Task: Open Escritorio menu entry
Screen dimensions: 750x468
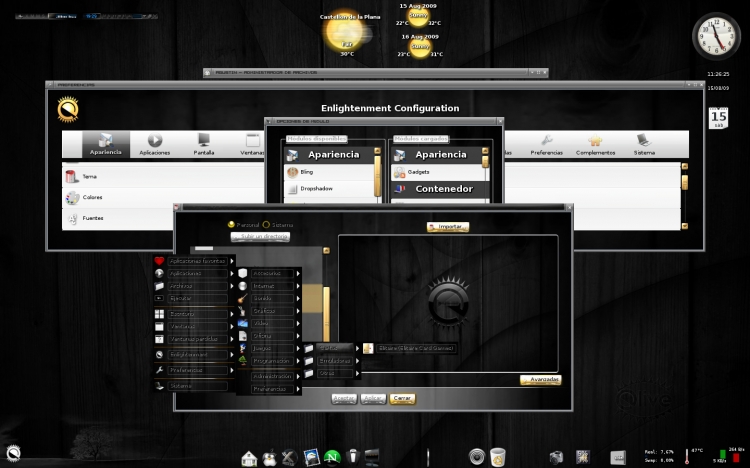Action: (194, 314)
